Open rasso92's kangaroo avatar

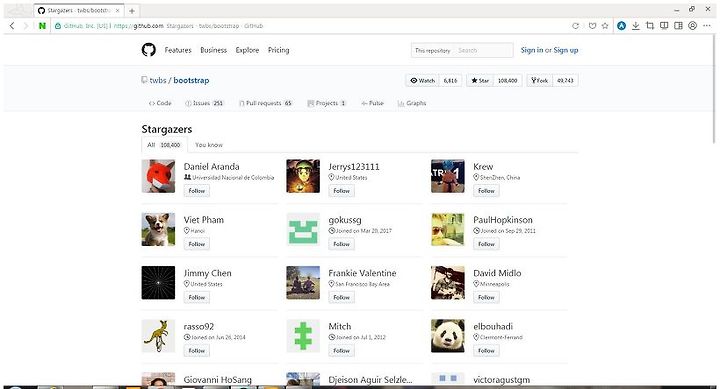coord(158,336)
